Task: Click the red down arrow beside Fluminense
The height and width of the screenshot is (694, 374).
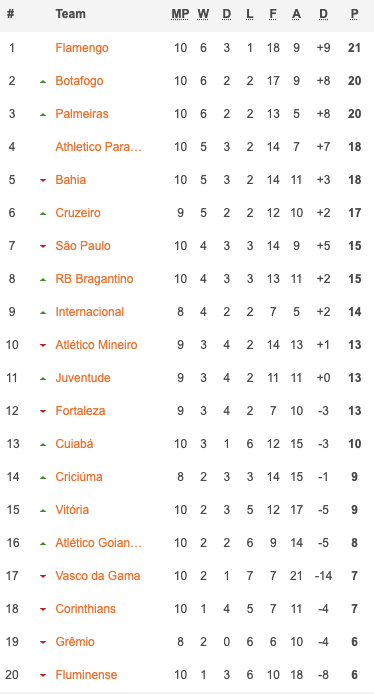Action: 43,675
